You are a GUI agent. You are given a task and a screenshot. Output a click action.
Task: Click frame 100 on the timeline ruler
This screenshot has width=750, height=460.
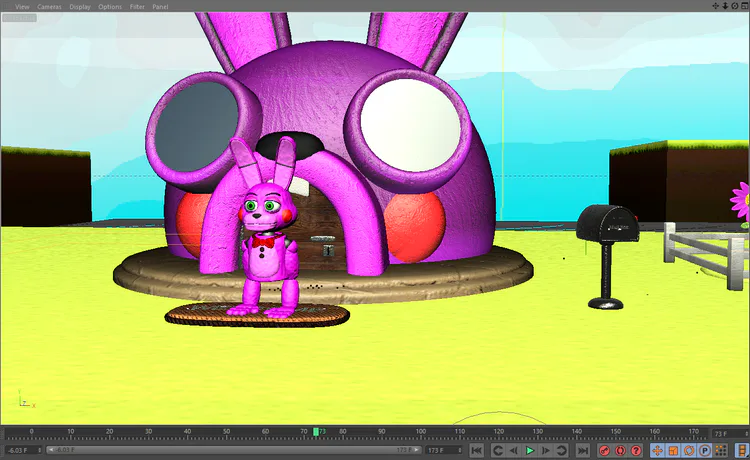420,431
